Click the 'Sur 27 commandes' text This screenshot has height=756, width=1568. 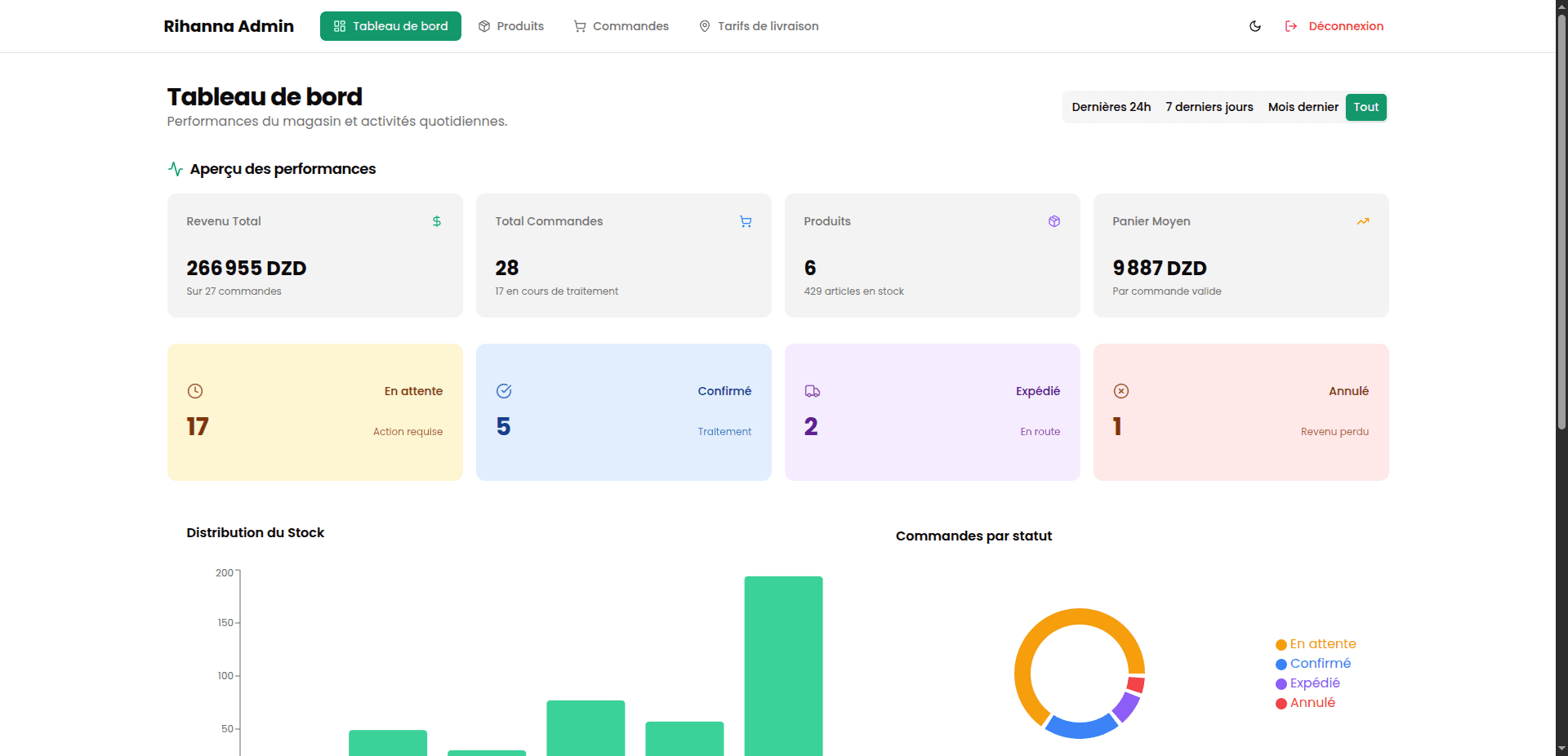[x=234, y=291]
